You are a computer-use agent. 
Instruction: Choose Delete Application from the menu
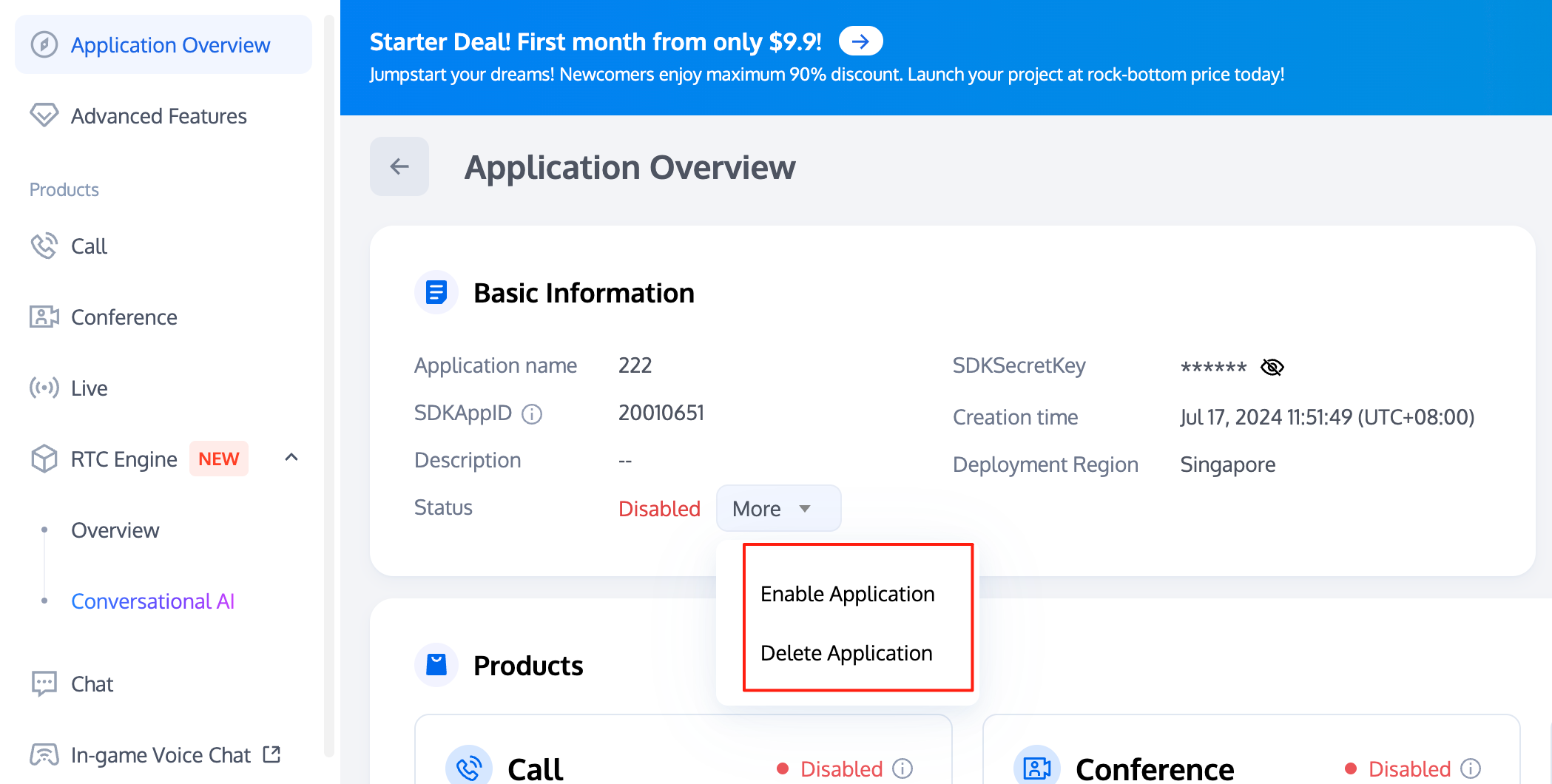coord(846,653)
